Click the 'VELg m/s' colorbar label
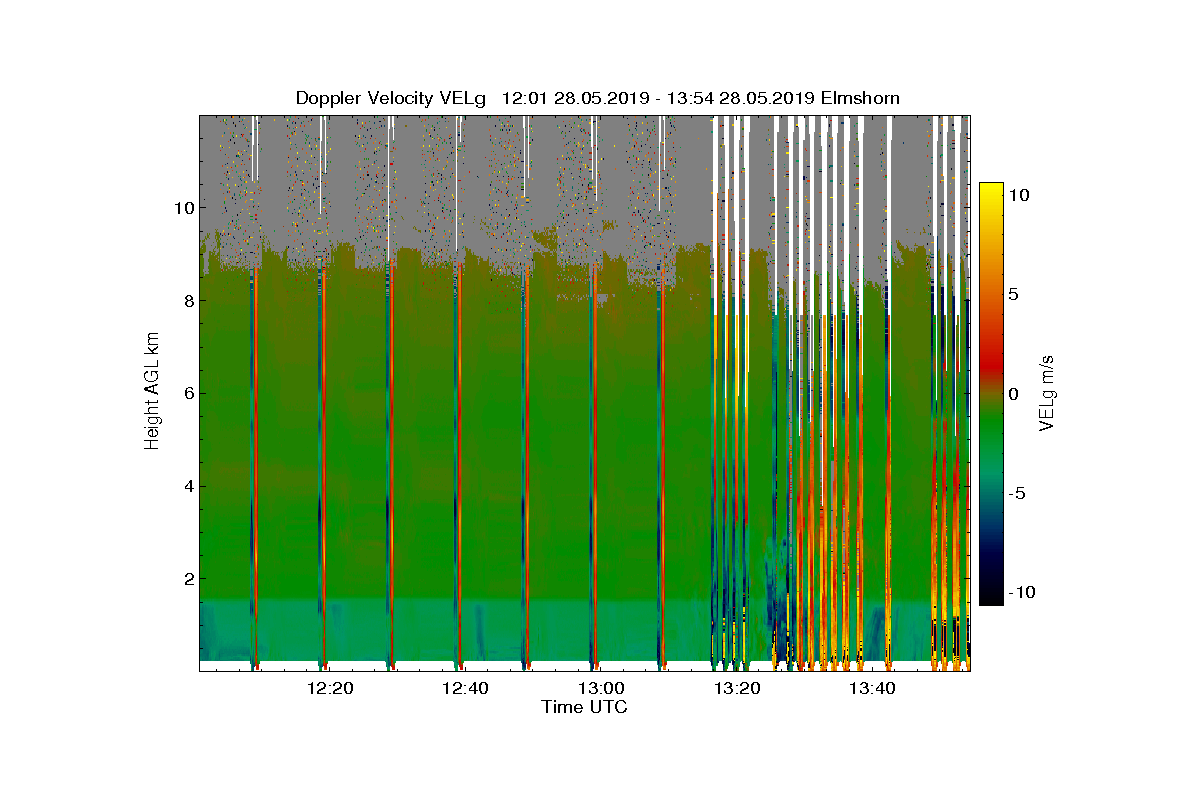The height and width of the screenshot is (800, 1200). point(1046,394)
